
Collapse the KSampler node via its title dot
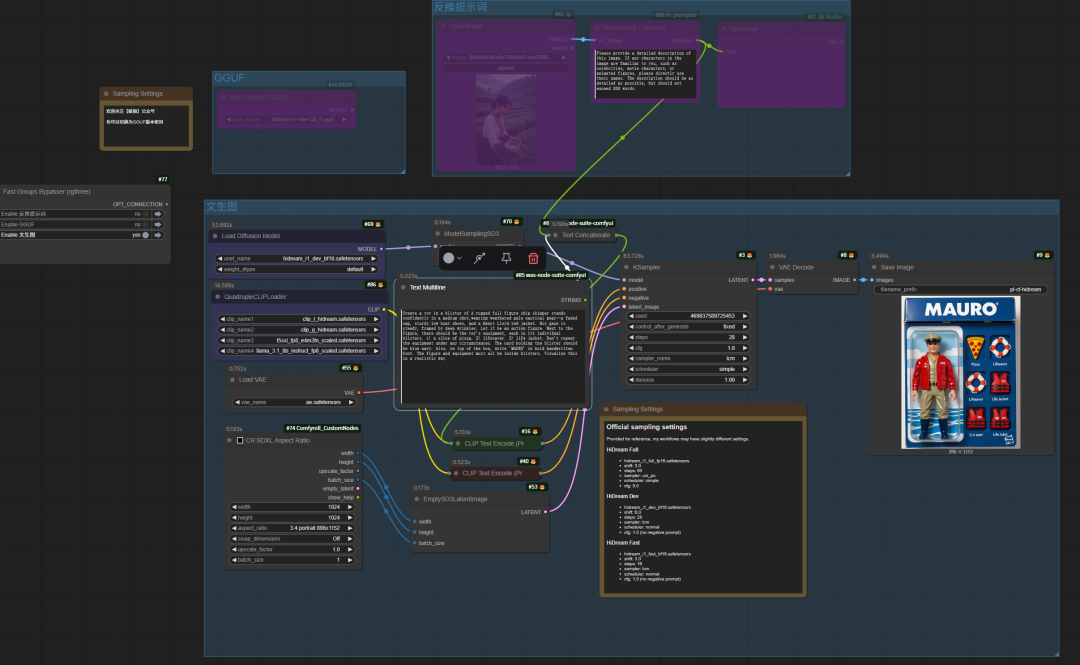[x=626, y=267]
